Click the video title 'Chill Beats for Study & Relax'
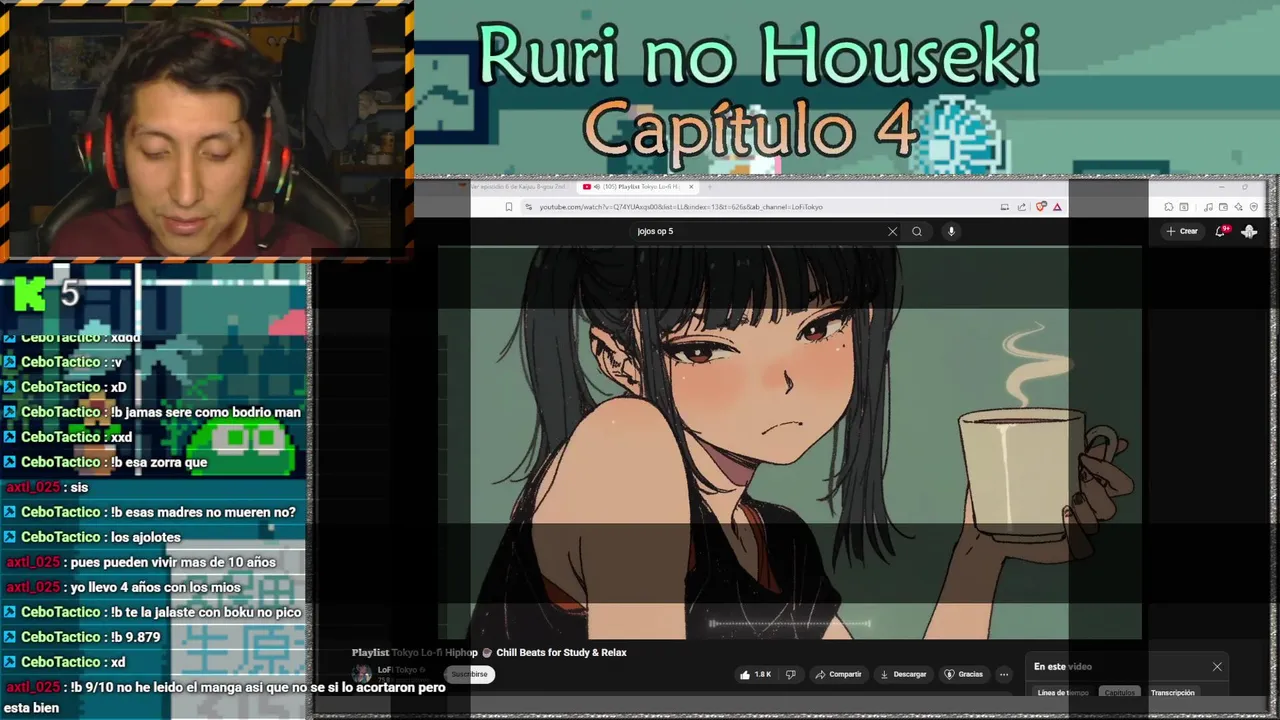The width and height of the screenshot is (1280, 720). pyautogui.click(x=562, y=652)
